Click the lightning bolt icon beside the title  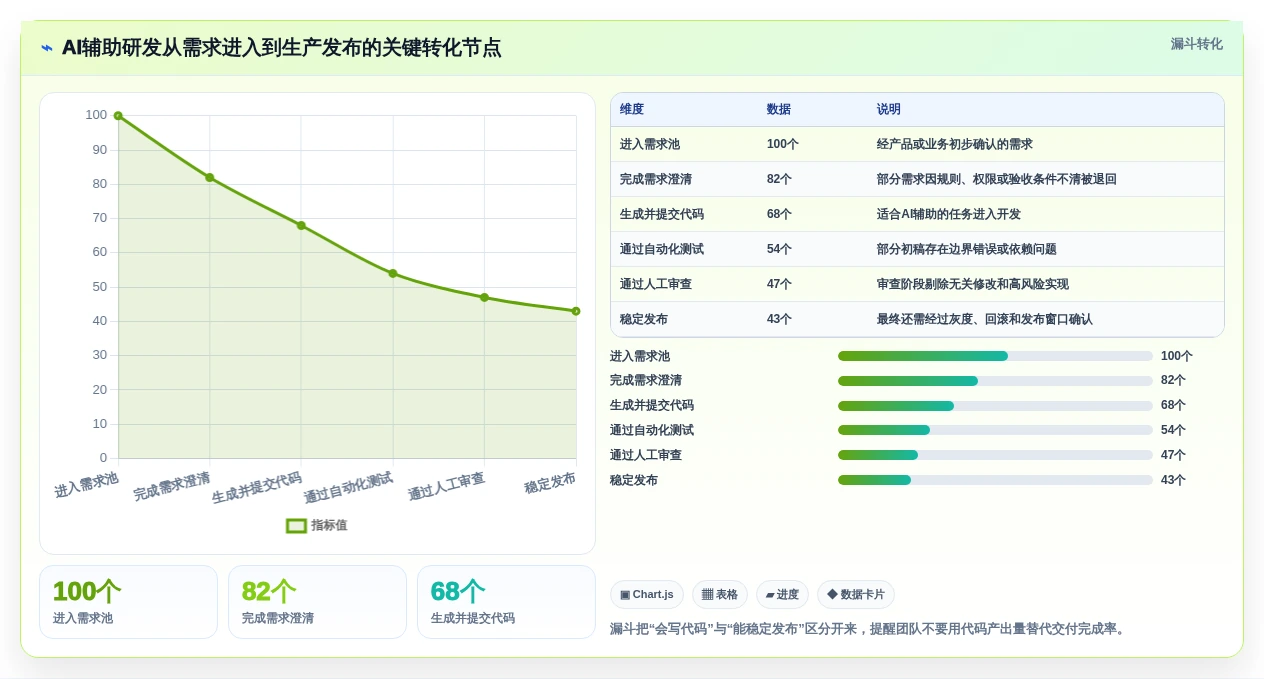pyautogui.click(x=47, y=48)
